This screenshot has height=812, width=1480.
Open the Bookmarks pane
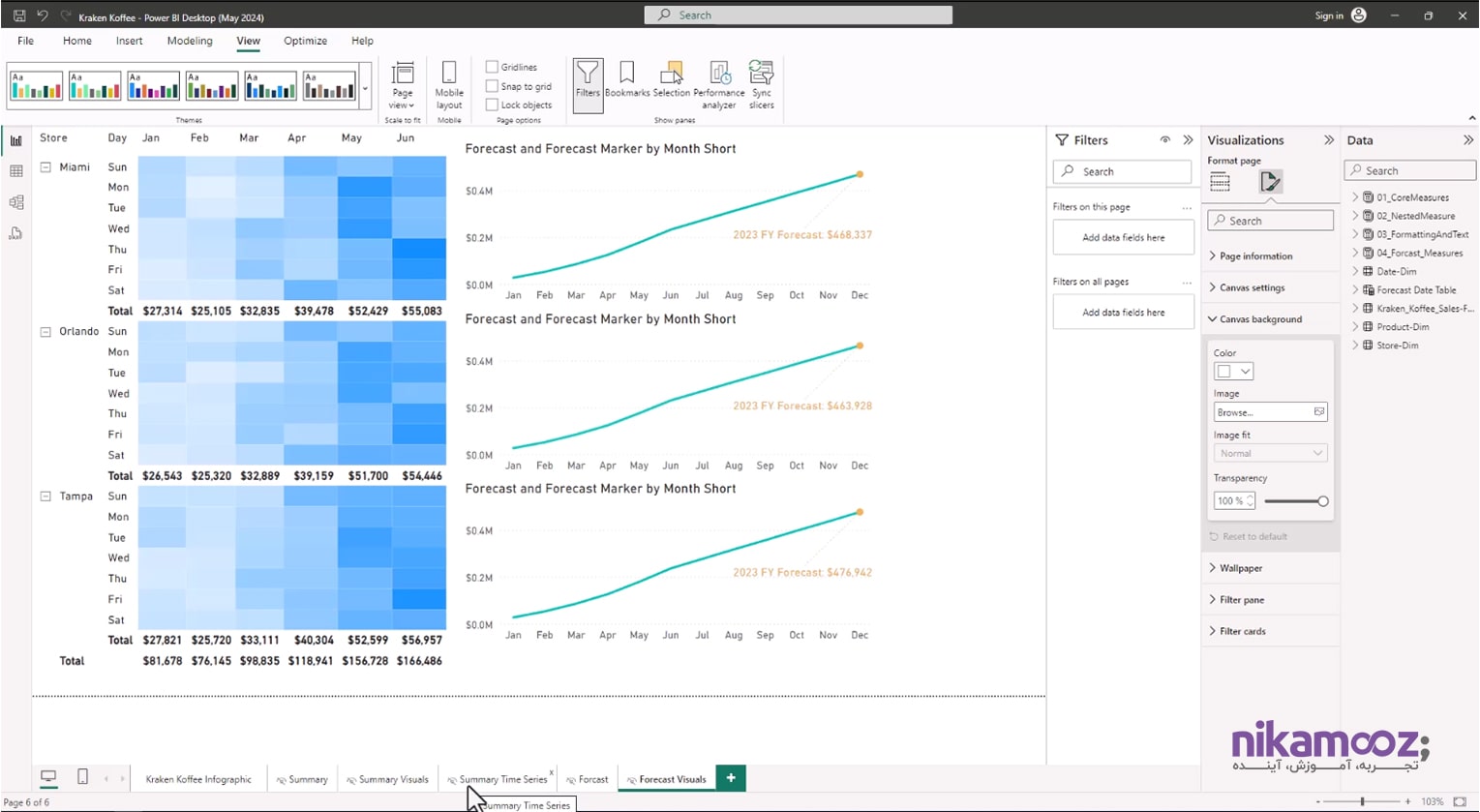point(627,79)
